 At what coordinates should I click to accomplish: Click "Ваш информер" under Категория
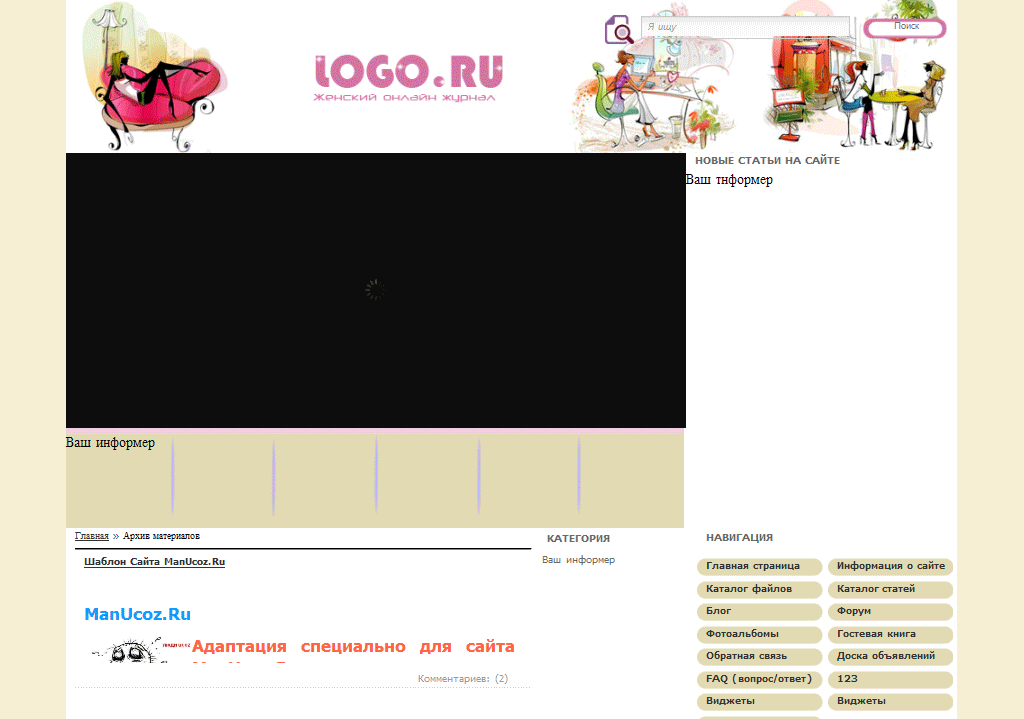[579, 560]
